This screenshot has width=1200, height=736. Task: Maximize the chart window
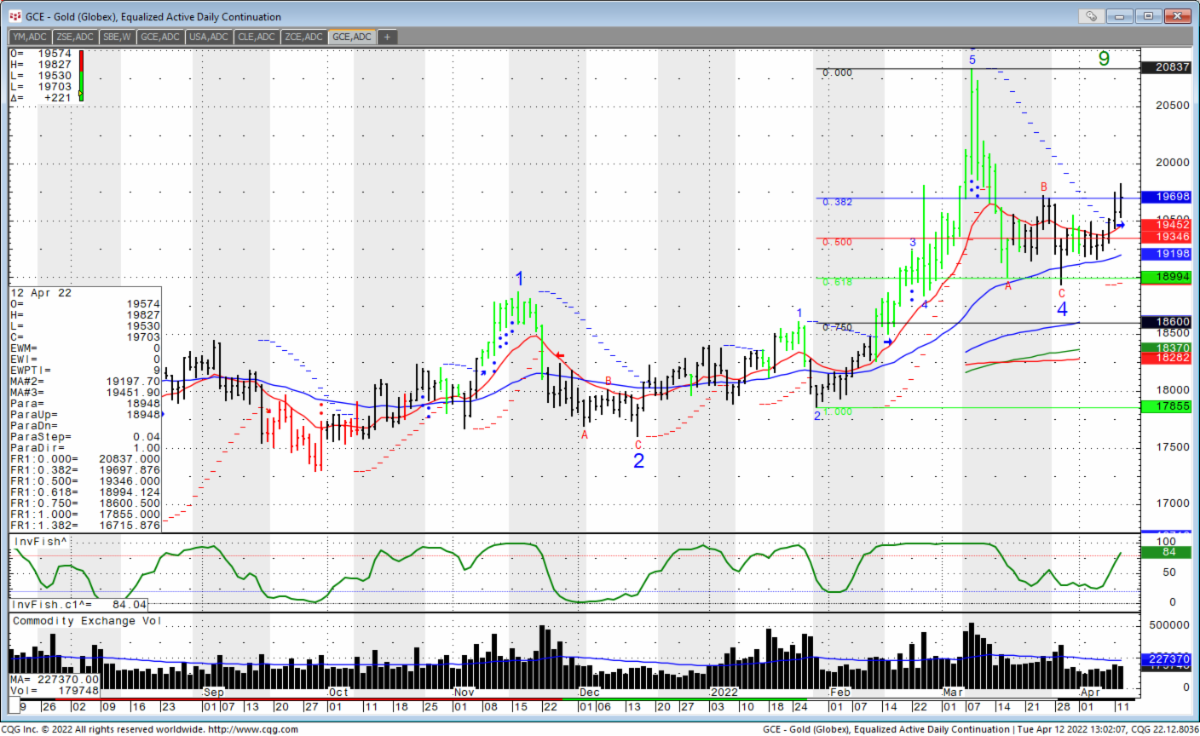pos(1148,16)
